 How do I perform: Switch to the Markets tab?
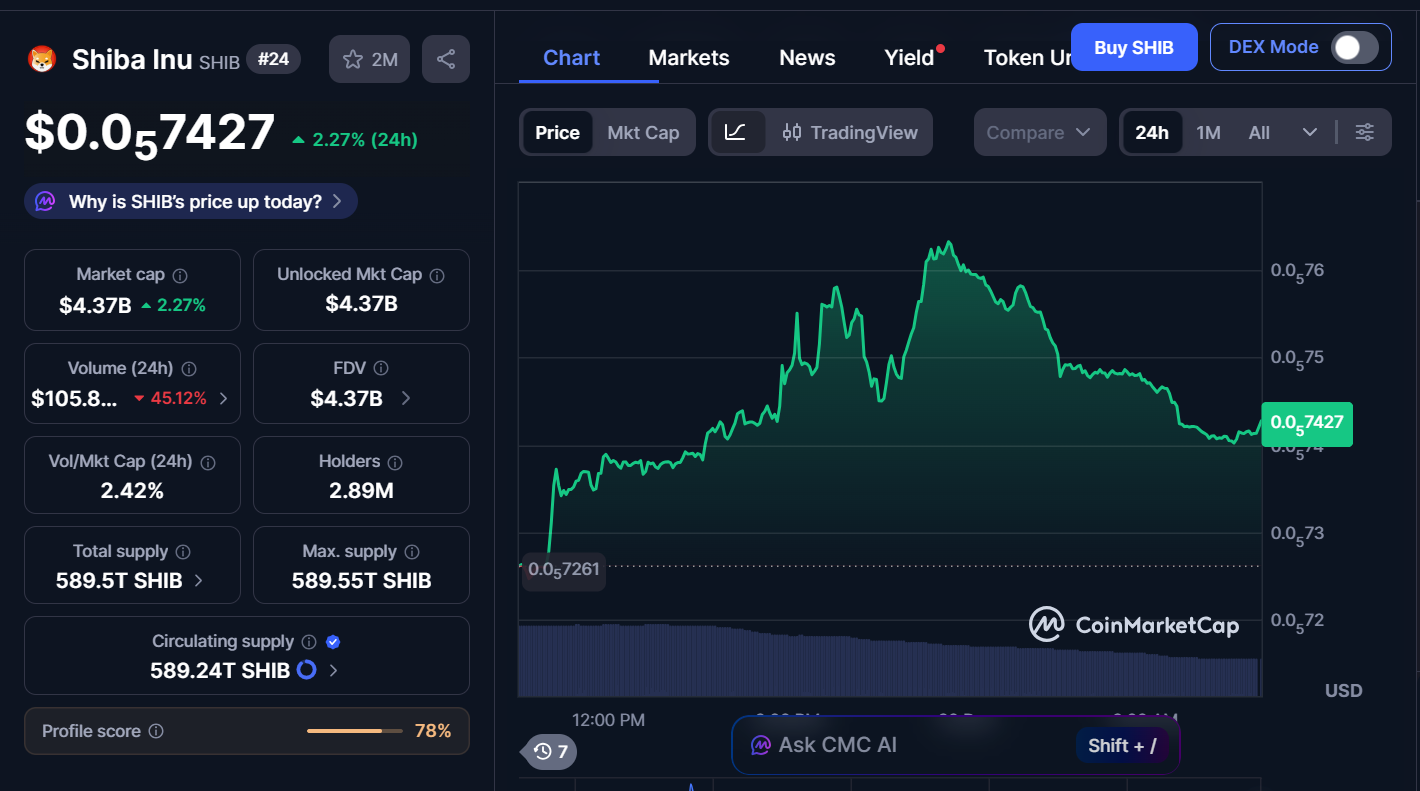pos(689,58)
